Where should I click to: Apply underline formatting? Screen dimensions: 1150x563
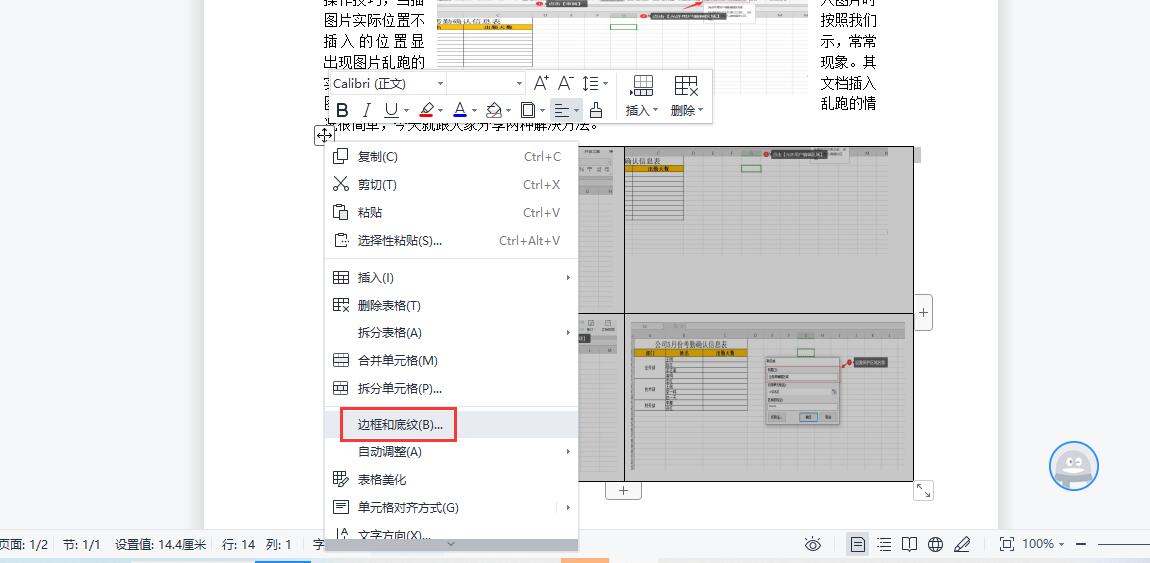click(x=391, y=111)
